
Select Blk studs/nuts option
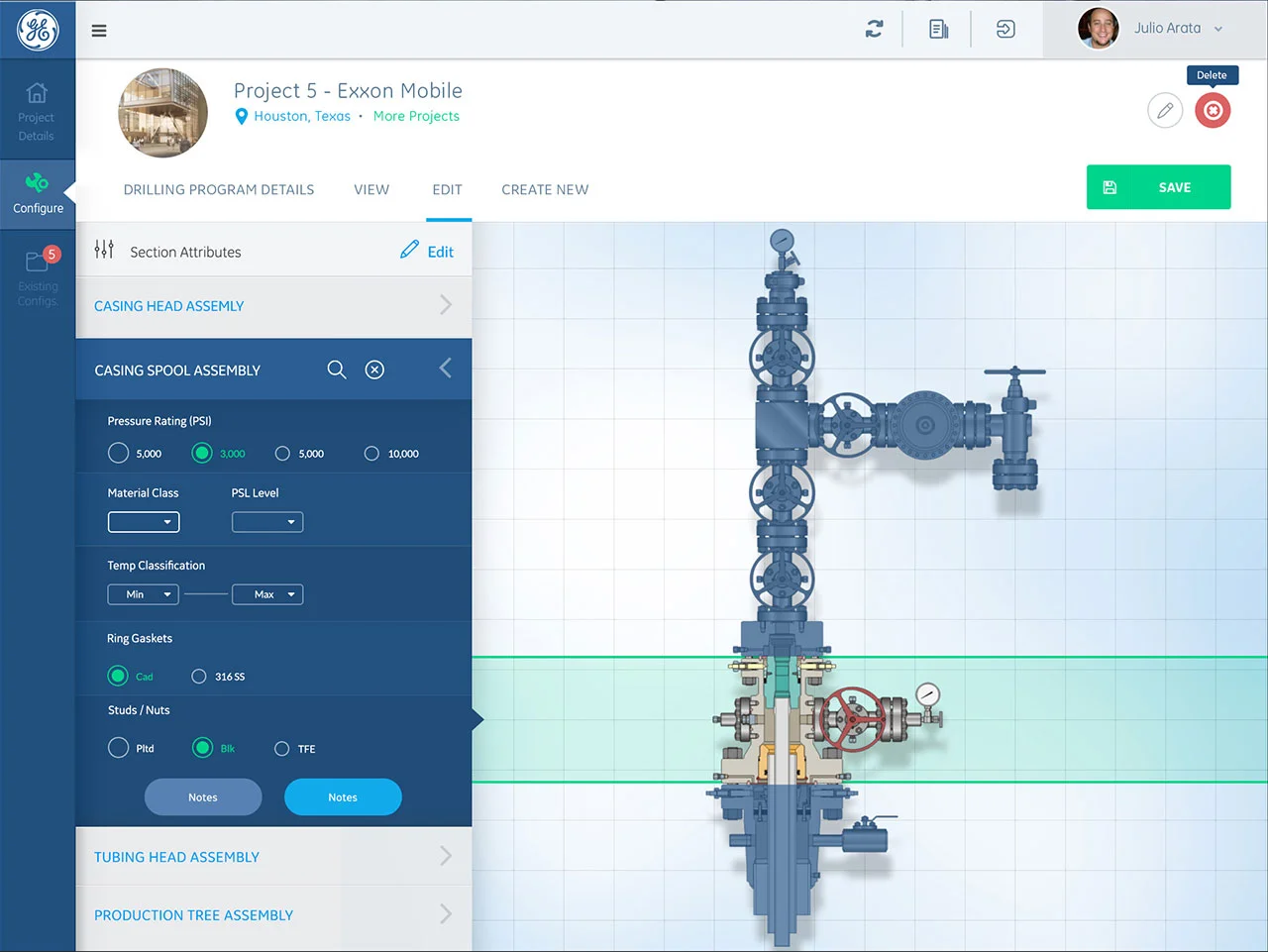(x=202, y=748)
